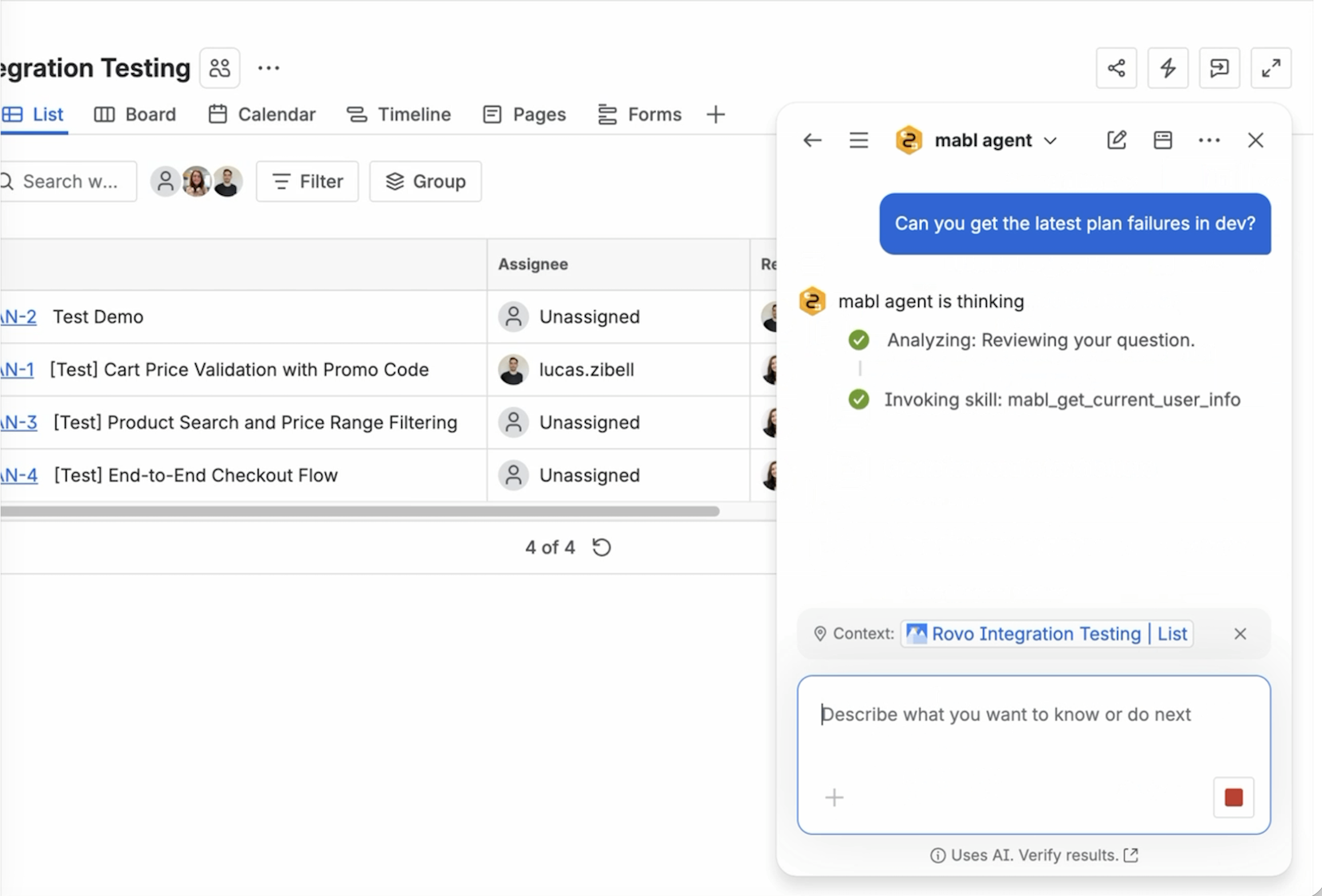Viewport: 1322px width, 896px height.
Task: Open the issue link ending in N-3
Action: 19,422
